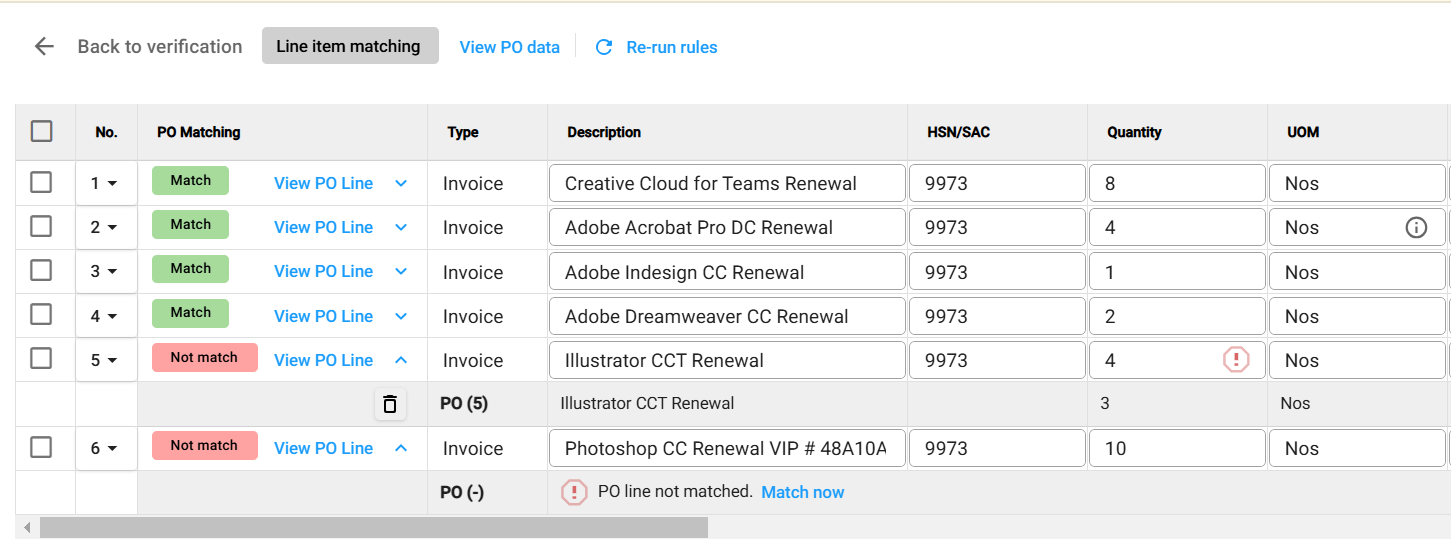The height and width of the screenshot is (539, 1451).
Task: Click PO line not matched warning icon
Action: click(x=574, y=492)
